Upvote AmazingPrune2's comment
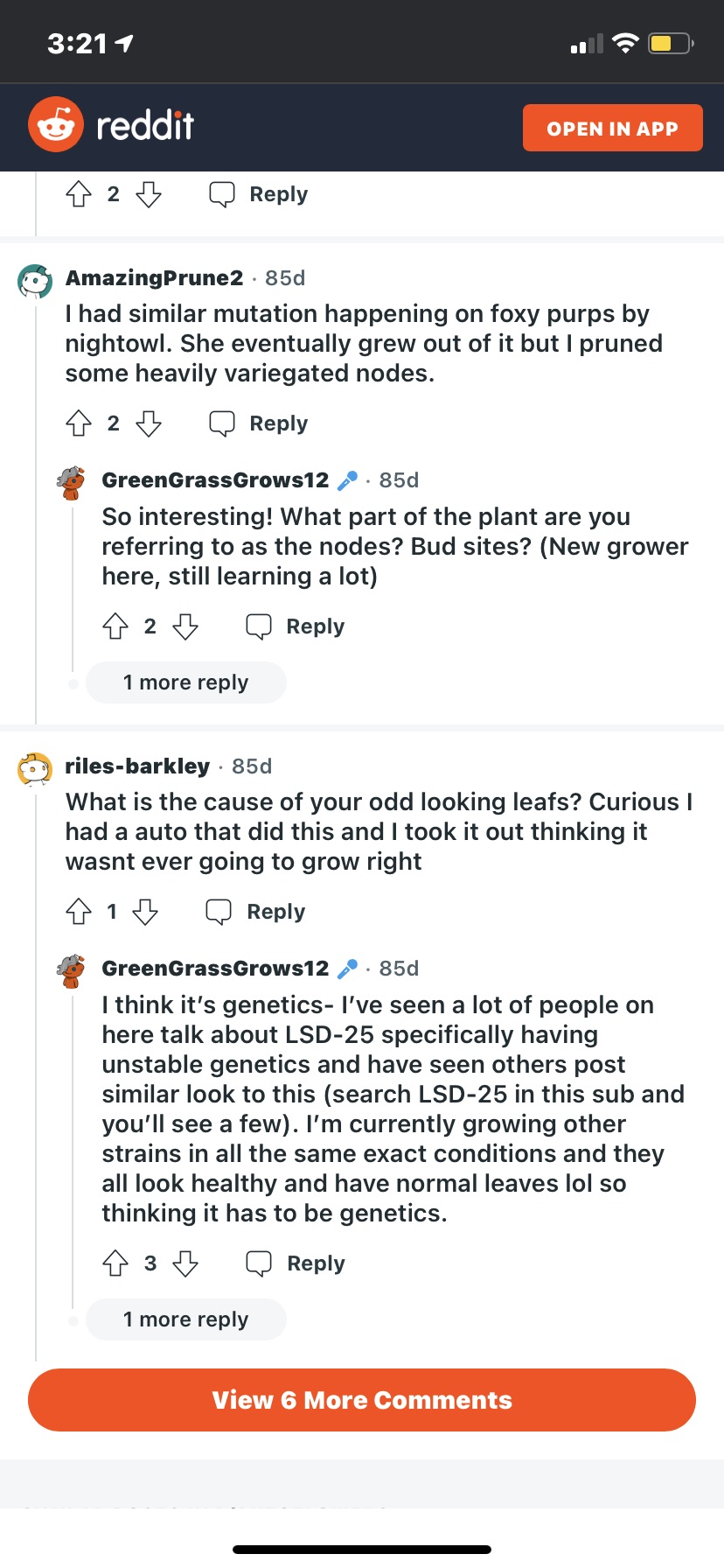This screenshot has width=724, height=1568. pos(79,423)
